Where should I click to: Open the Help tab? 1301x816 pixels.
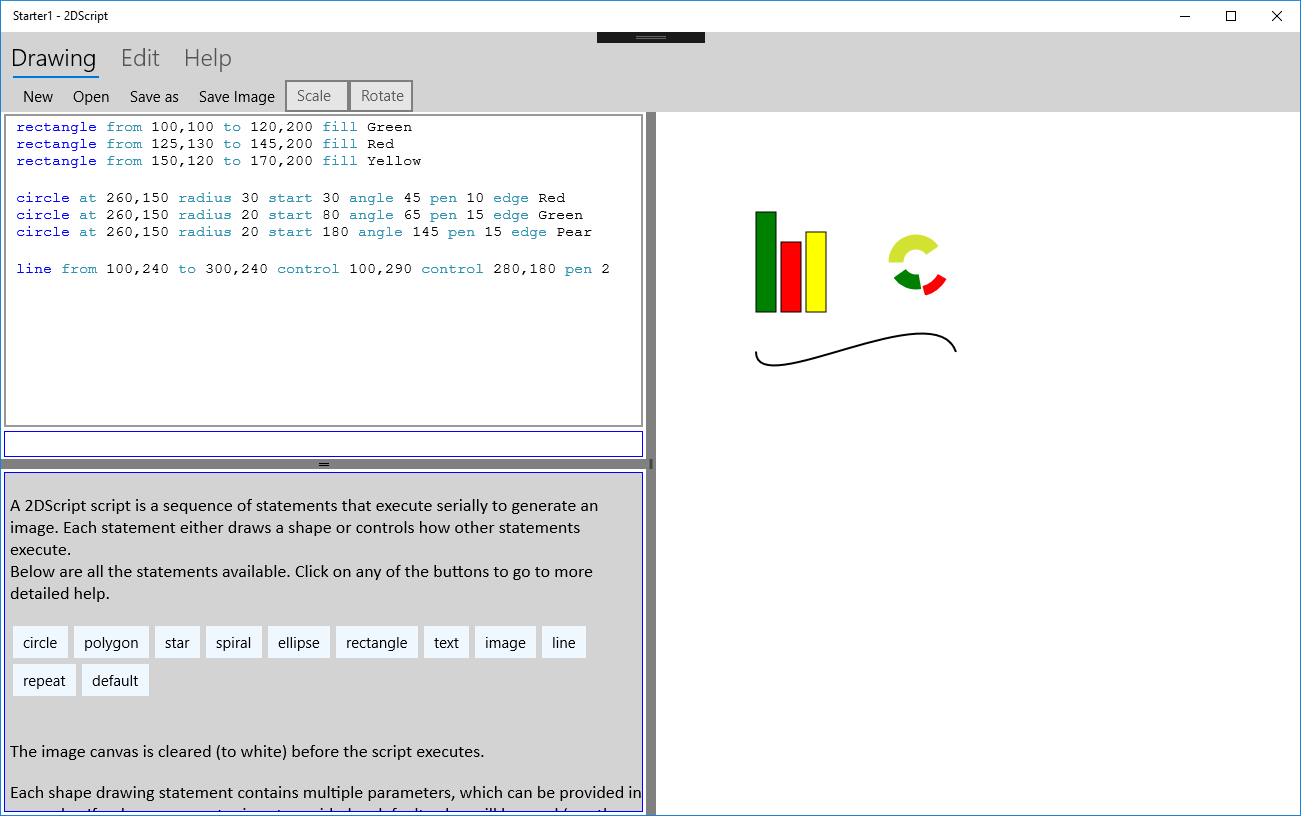(x=208, y=58)
